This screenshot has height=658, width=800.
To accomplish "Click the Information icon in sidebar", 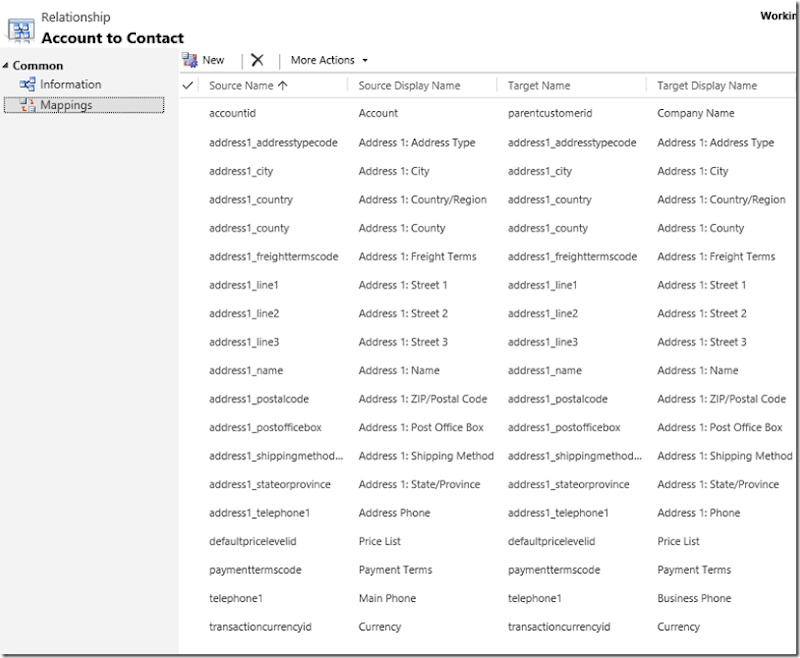I will coord(27,85).
